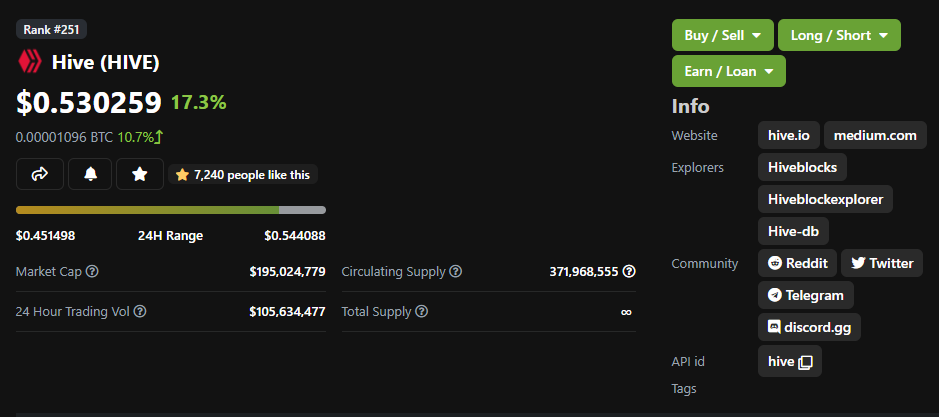Click the Circulating Supply label help icon

(x=456, y=271)
